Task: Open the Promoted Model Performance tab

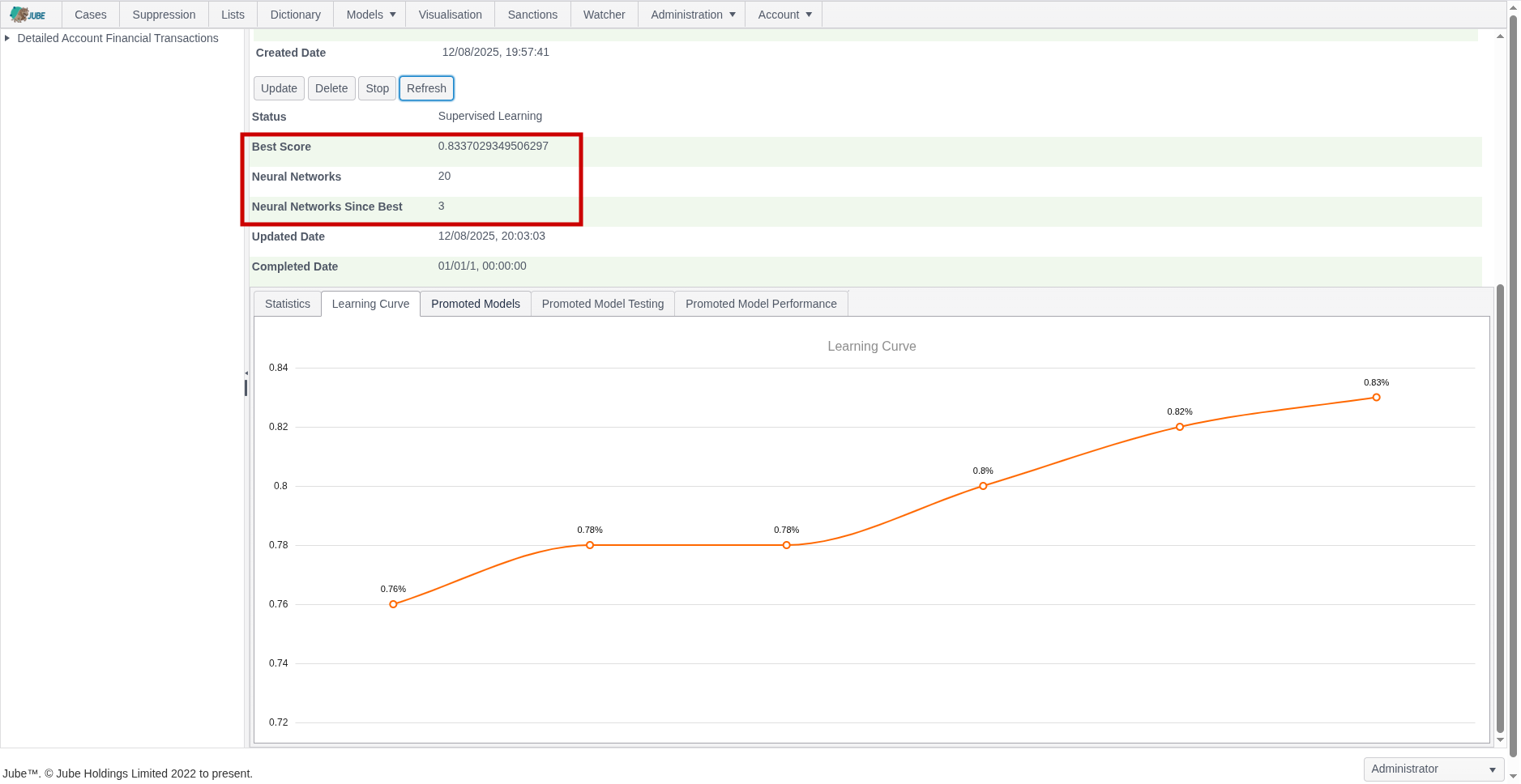Action: pyautogui.click(x=761, y=304)
